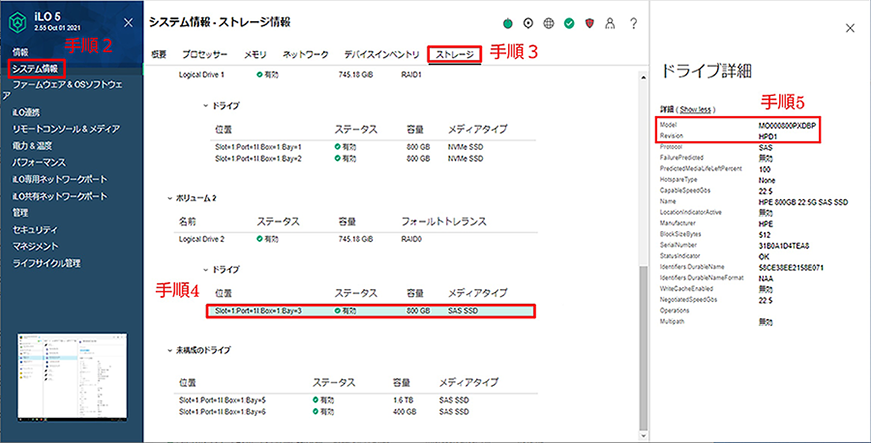Open the language globe icon

click(x=549, y=23)
